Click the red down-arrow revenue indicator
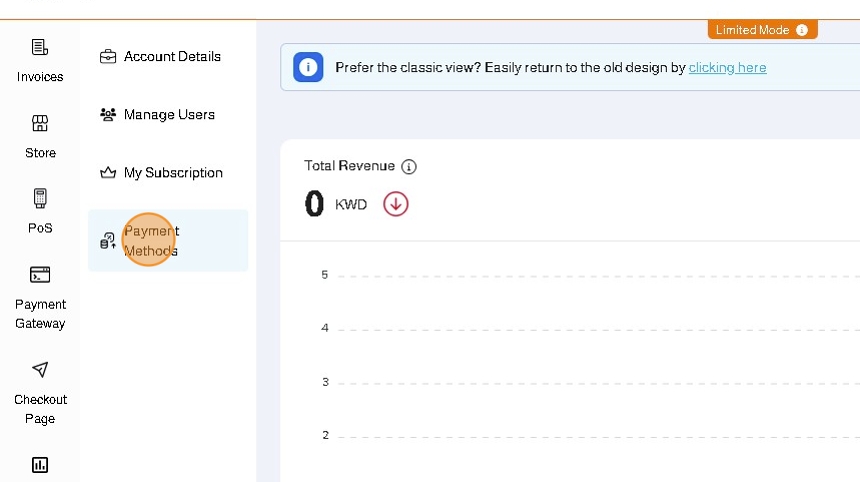Viewport: 860px width, 482px height. [396, 204]
